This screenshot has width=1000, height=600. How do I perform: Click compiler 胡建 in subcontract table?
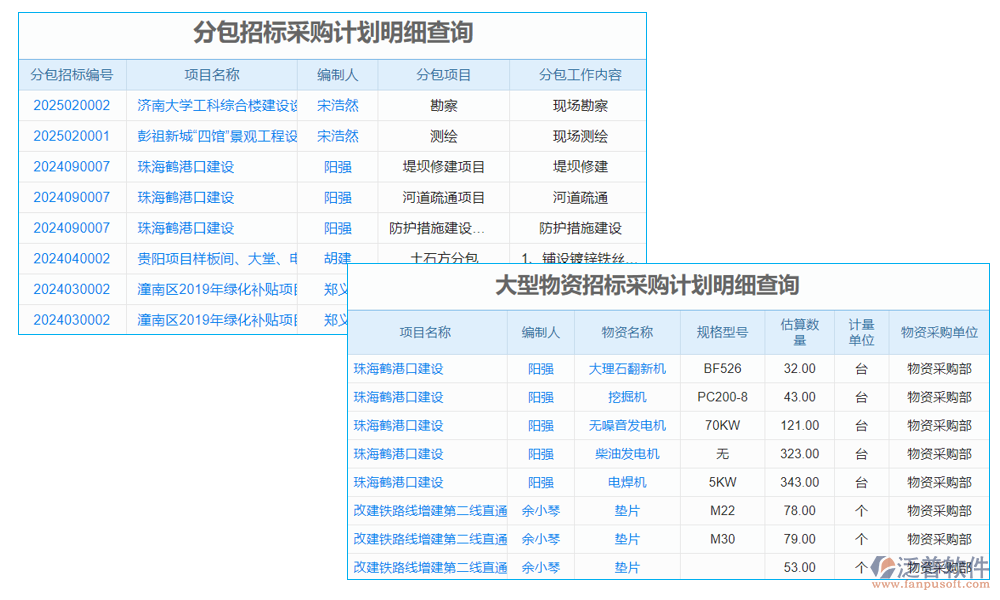click(338, 258)
